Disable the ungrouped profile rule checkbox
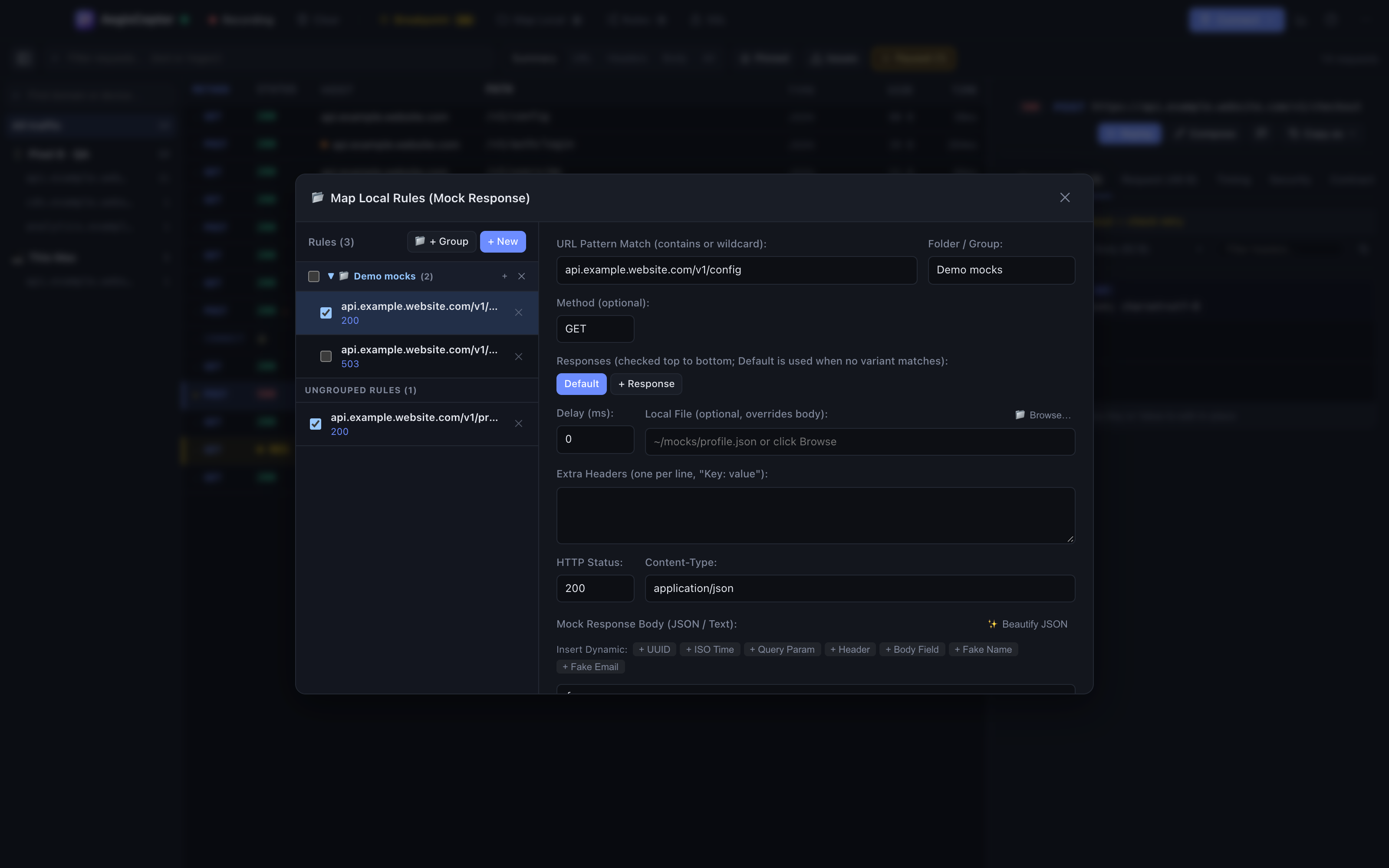Screen dimensions: 1389x868 316,424
